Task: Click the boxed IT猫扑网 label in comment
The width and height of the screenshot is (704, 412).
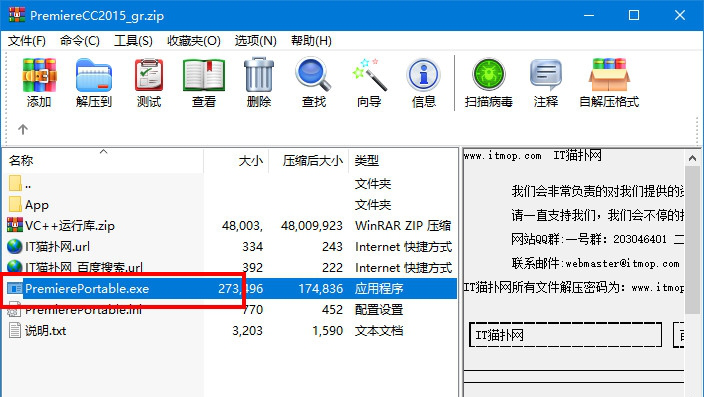Action: [x=565, y=335]
